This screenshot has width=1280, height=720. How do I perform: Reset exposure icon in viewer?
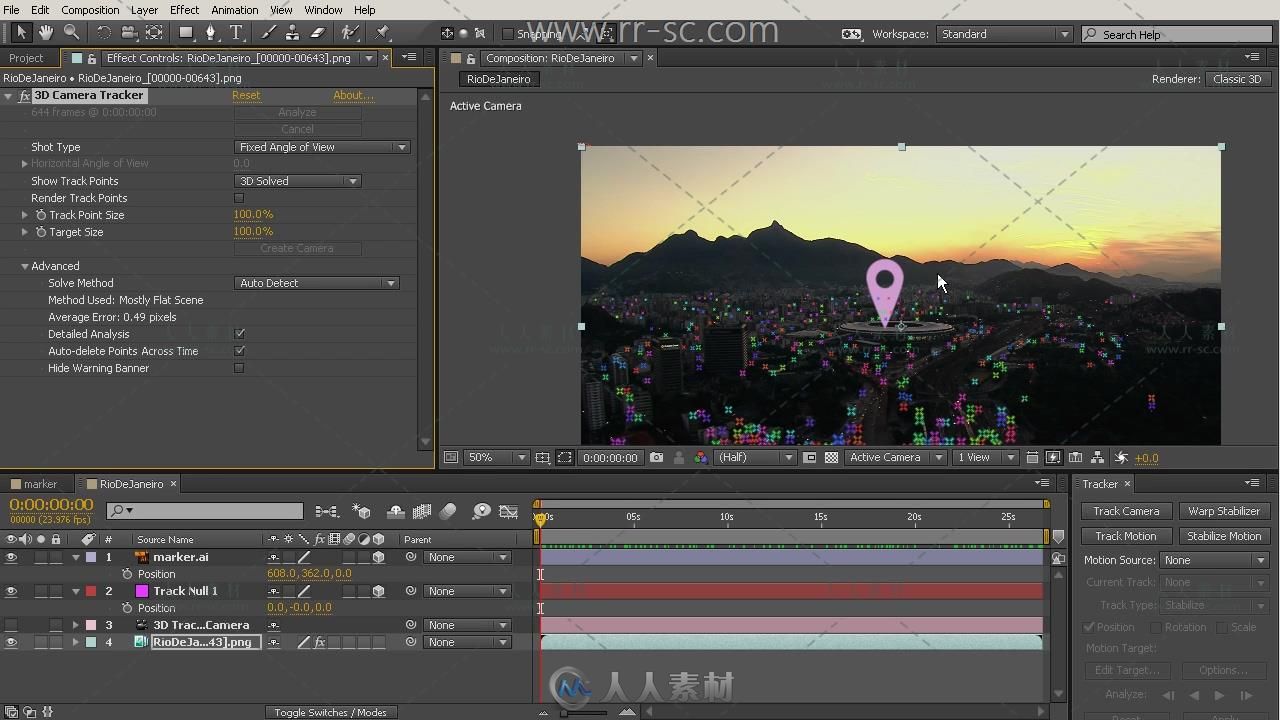pos(1121,458)
